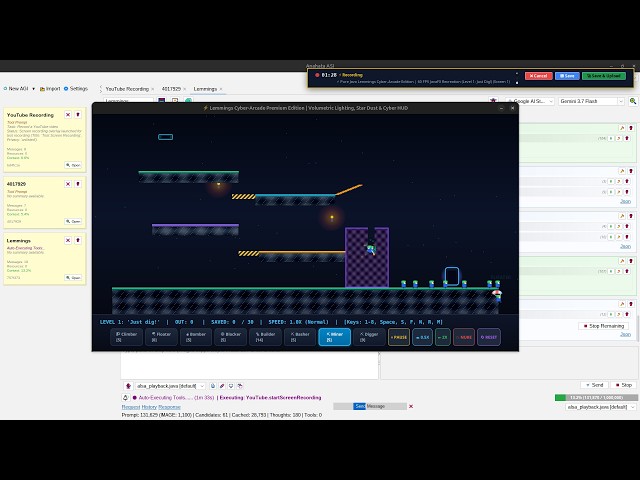Set game speed to 2X
Screen dimensions: 640x480
443,337
